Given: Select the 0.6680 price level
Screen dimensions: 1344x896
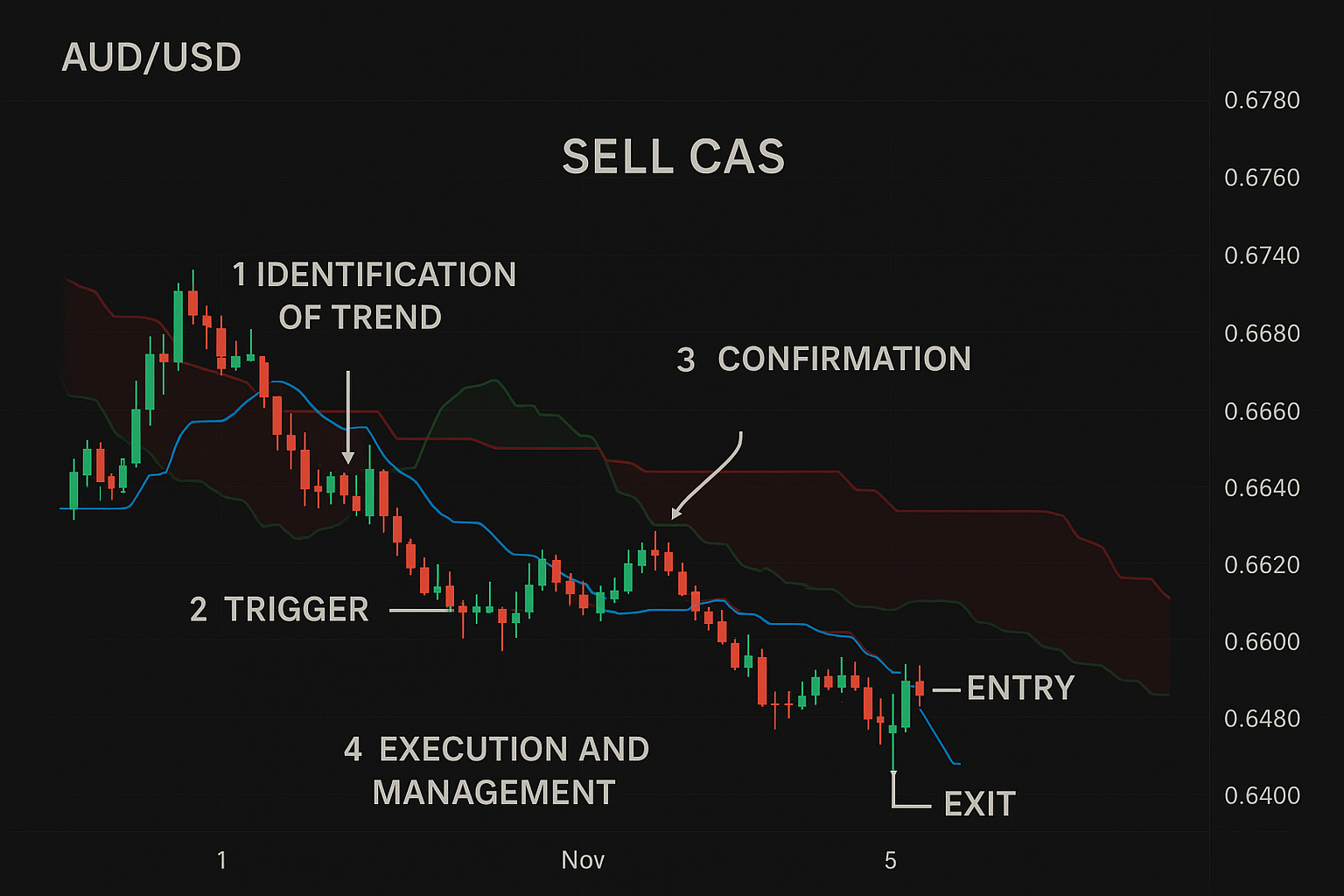Looking at the screenshot, I should 1262,333.
